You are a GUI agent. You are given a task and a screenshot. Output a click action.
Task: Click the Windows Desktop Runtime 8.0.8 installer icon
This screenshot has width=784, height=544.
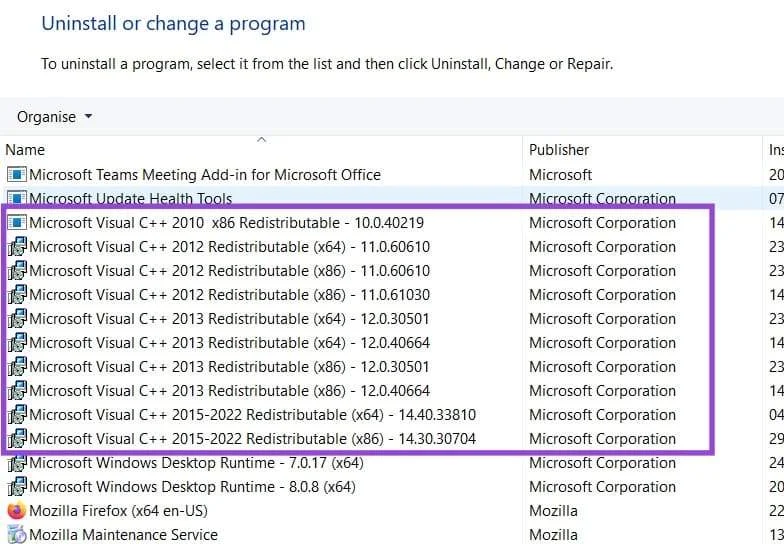pyautogui.click(x=16, y=486)
